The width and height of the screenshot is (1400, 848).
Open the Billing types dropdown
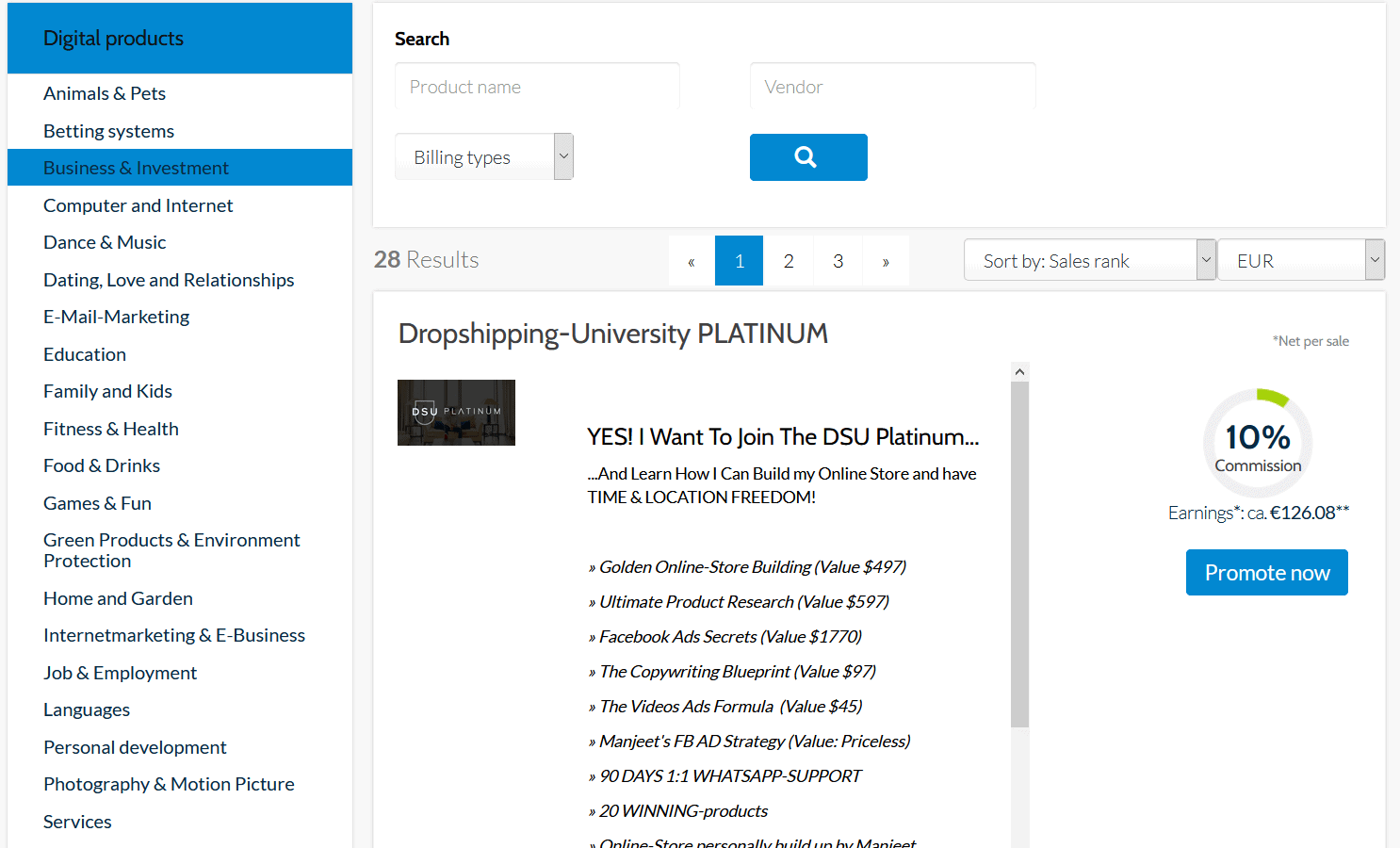pyautogui.click(x=484, y=157)
